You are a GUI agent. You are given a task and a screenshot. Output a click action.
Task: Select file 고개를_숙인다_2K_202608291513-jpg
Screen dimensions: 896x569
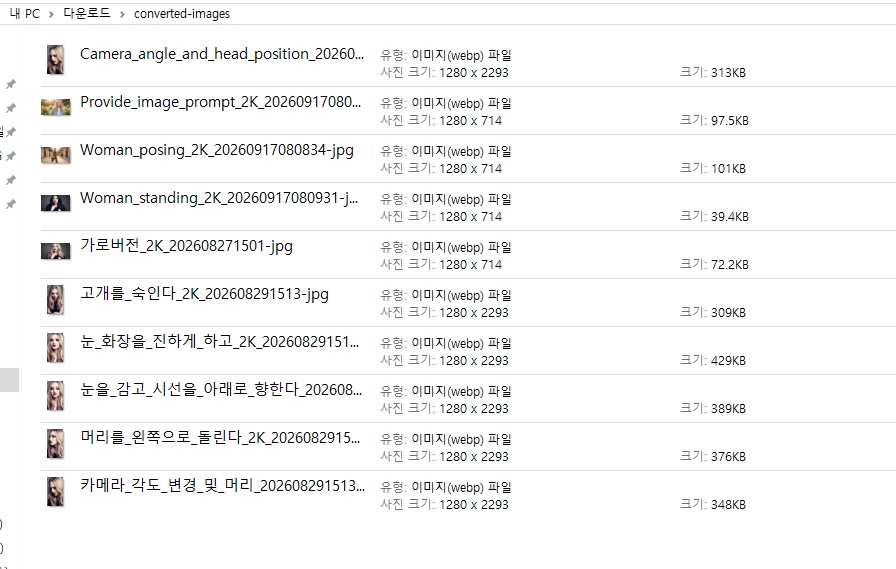[x=204, y=294]
